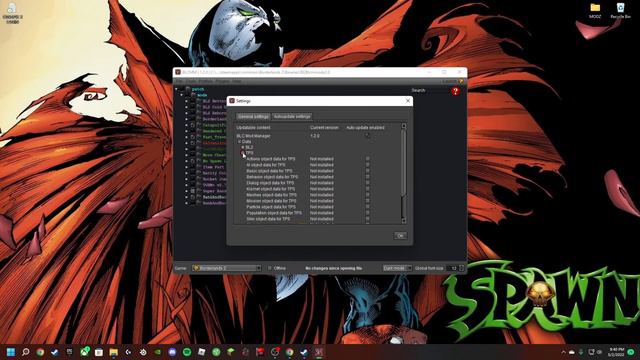The height and width of the screenshot is (360, 640).
Task: Click 'No changes since opening file' status text
Action: (x=334, y=268)
